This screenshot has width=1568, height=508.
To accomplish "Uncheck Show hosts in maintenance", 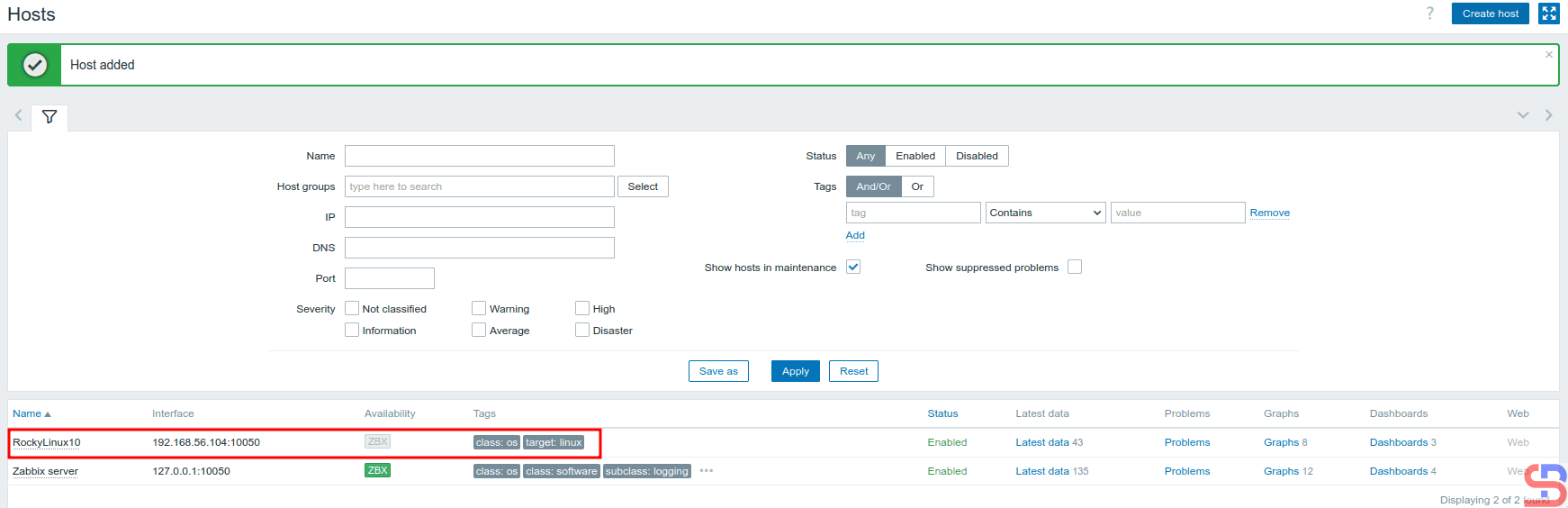I will pos(853,267).
